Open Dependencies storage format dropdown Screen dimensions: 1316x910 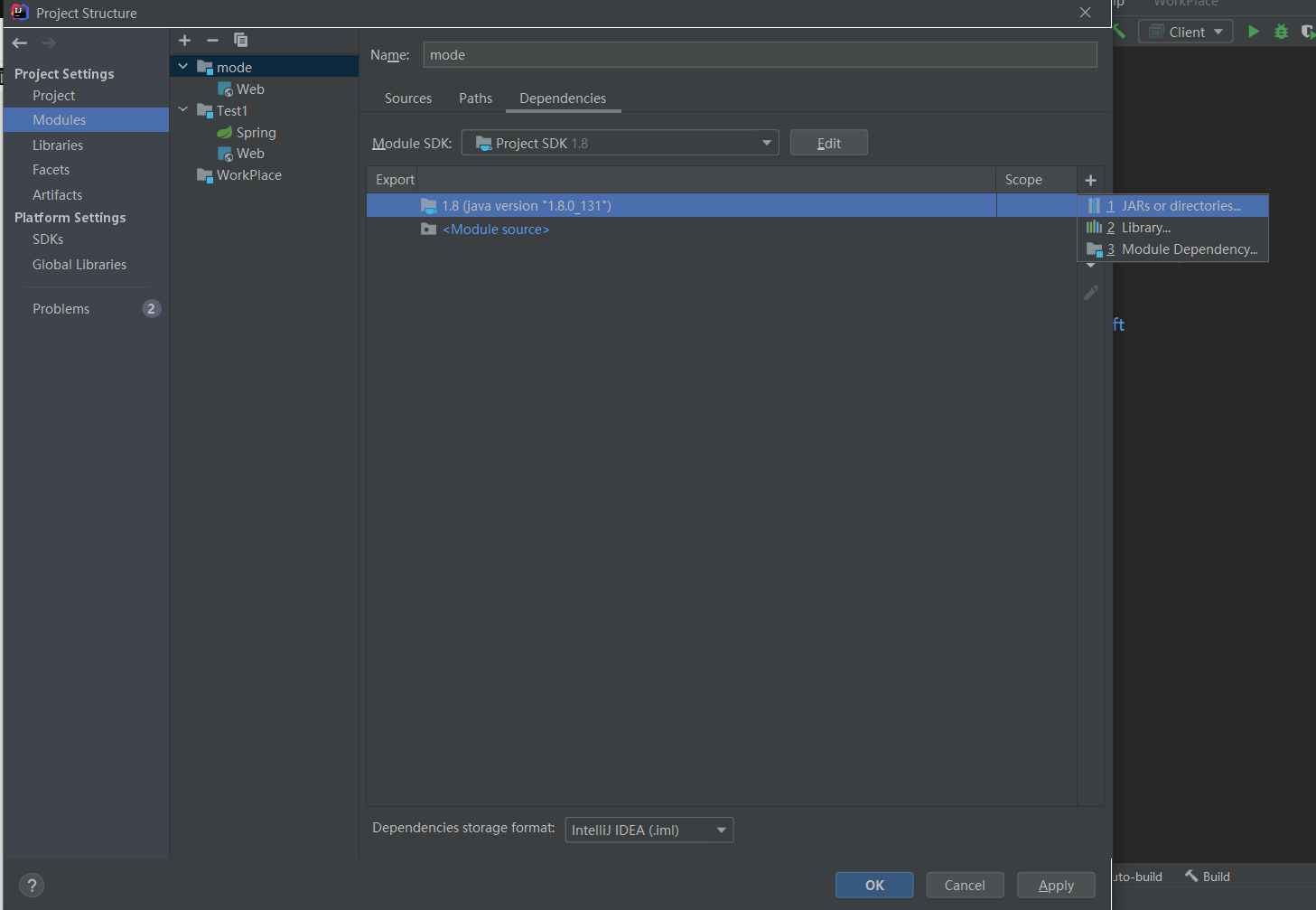click(649, 830)
